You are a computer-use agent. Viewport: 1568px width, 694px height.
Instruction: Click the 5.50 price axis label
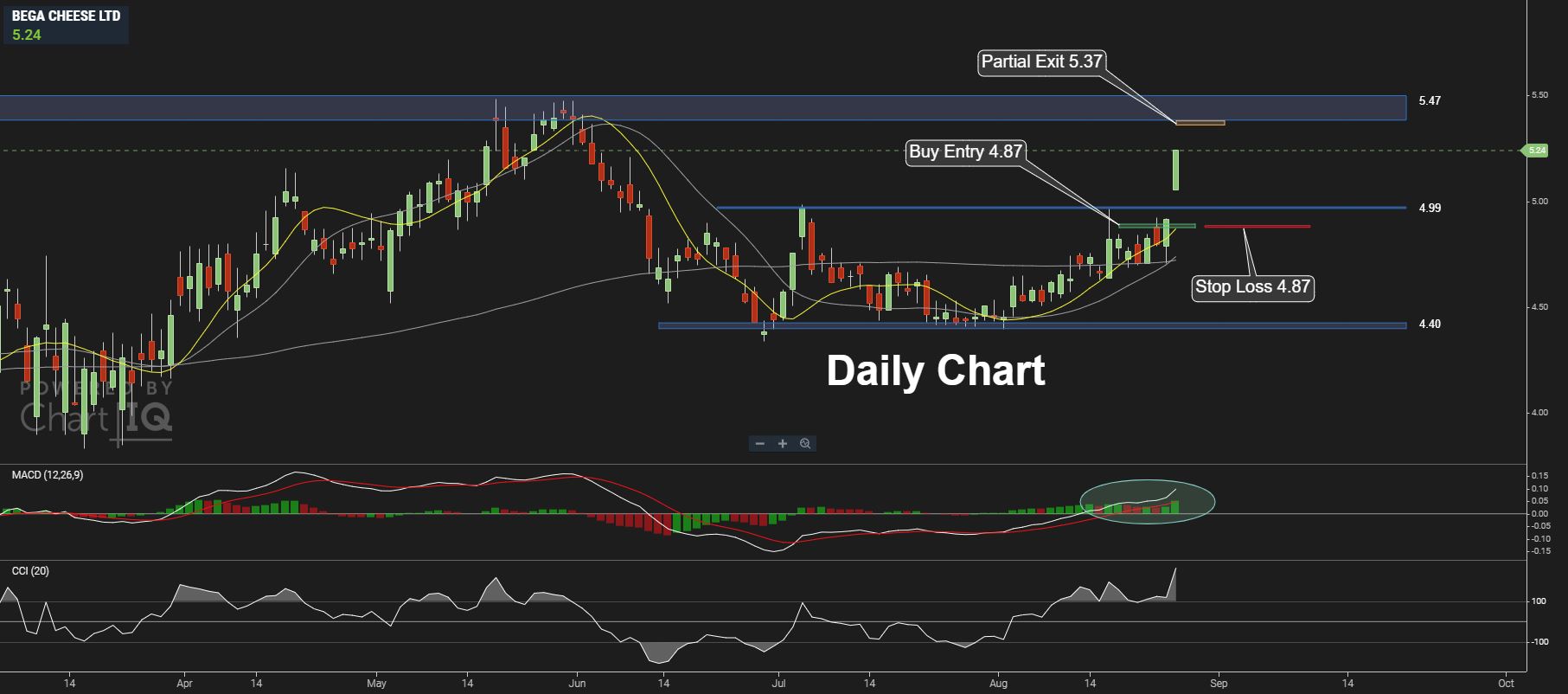pyautogui.click(x=1540, y=95)
